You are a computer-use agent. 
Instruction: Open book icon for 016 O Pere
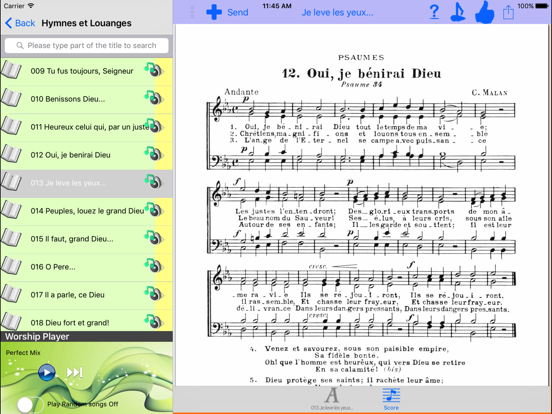point(11,266)
